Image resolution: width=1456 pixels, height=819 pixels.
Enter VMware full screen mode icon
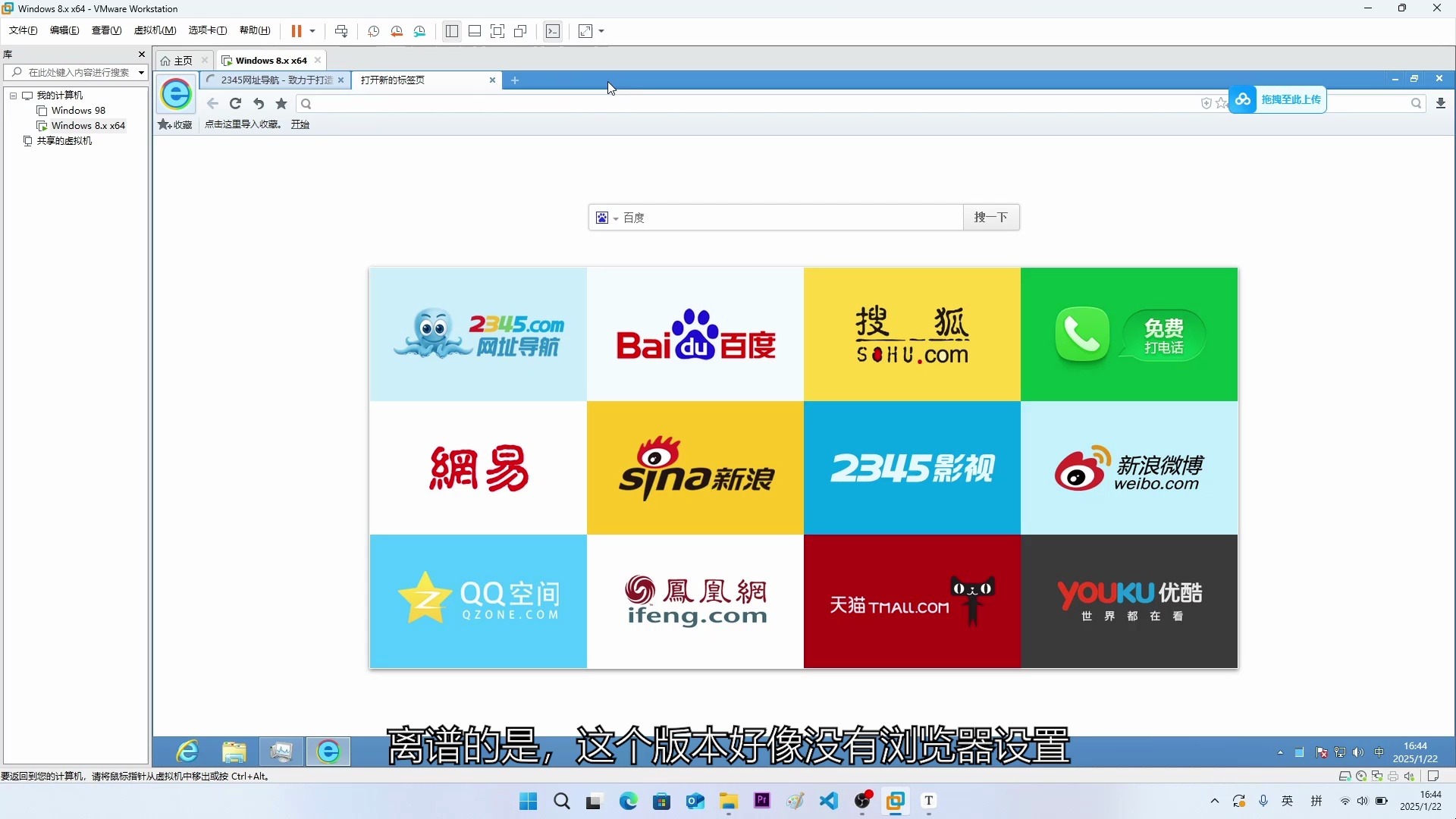497,31
